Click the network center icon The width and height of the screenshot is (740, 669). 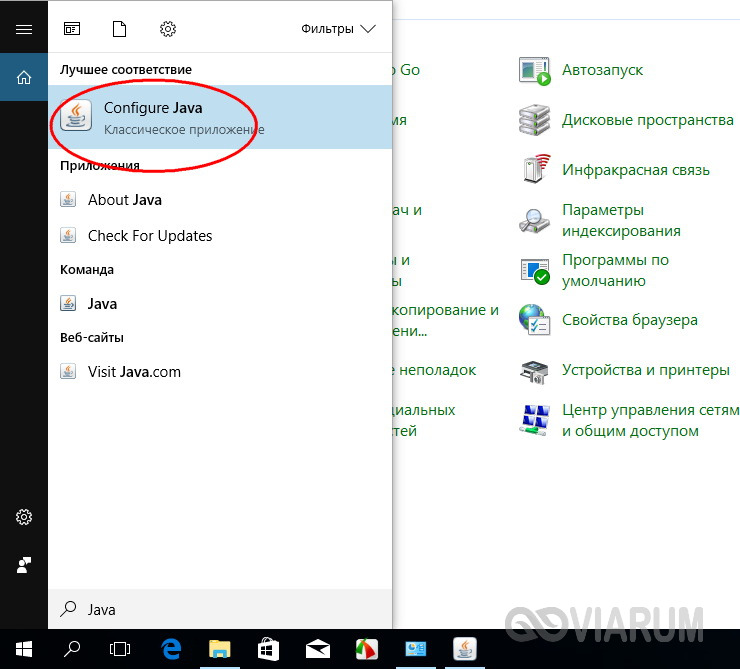point(535,420)
